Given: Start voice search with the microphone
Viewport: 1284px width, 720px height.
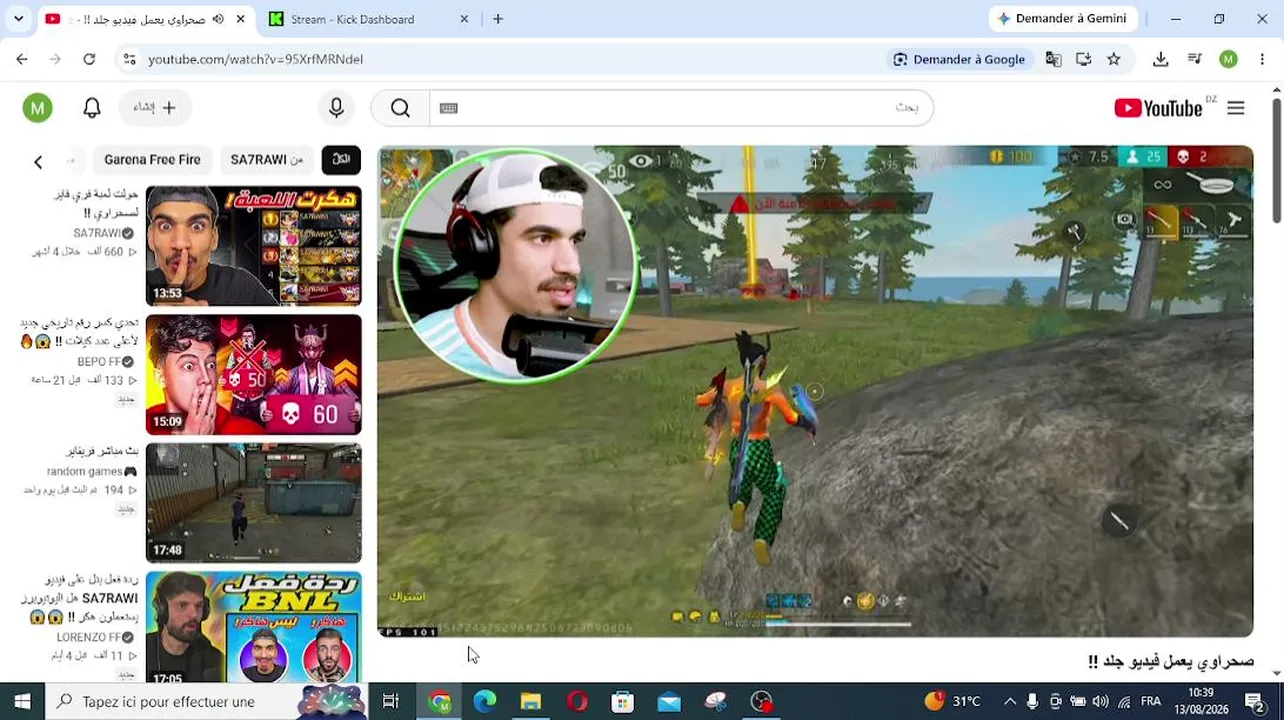Looking at the screenshot, I should (336, 108).
